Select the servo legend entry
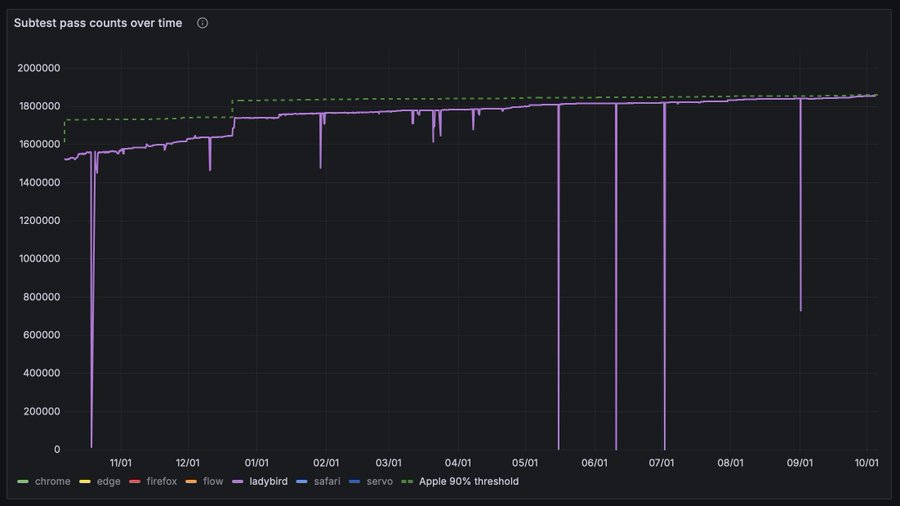900x506 pixels. tap(377, 481)
